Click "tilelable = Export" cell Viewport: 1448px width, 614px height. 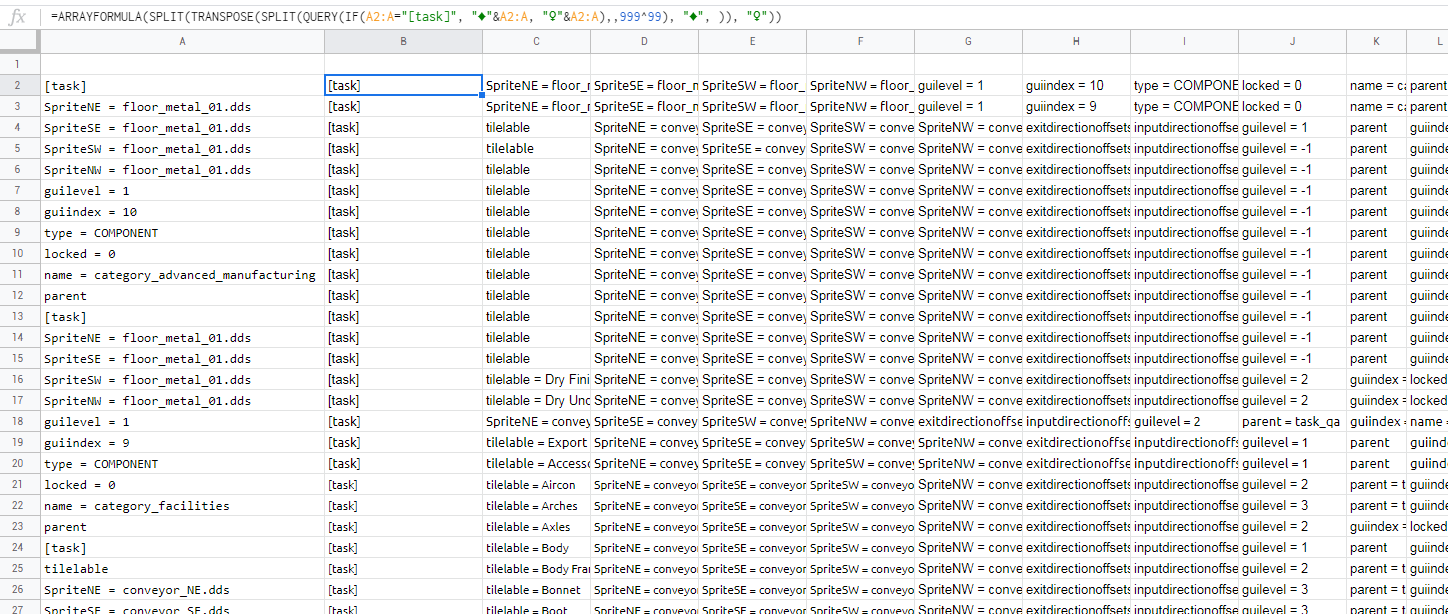click(536, 442)
